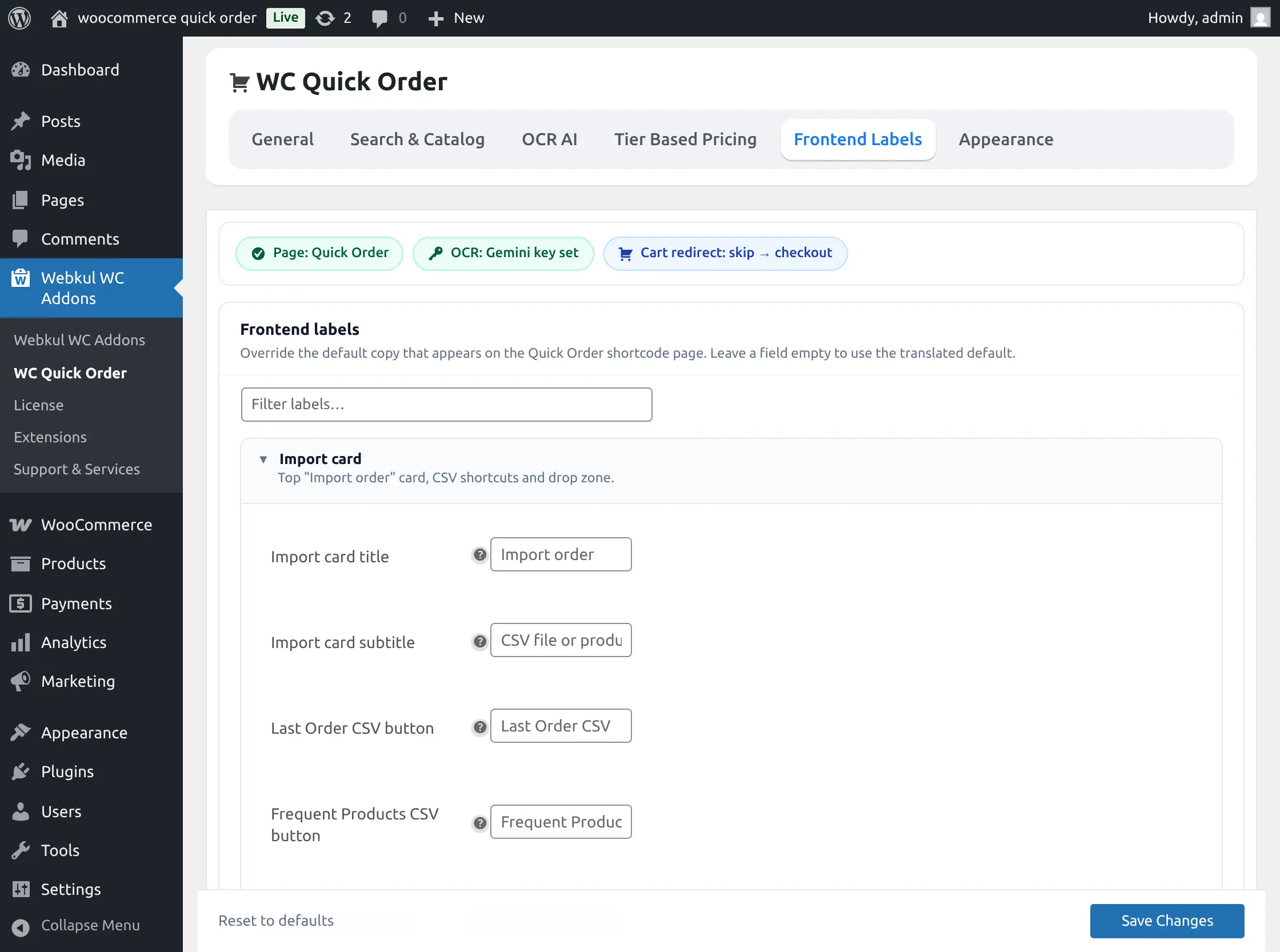Click the Posts pushpin icon
This screenshot has width=1280, height=952.
coord(20,121)
